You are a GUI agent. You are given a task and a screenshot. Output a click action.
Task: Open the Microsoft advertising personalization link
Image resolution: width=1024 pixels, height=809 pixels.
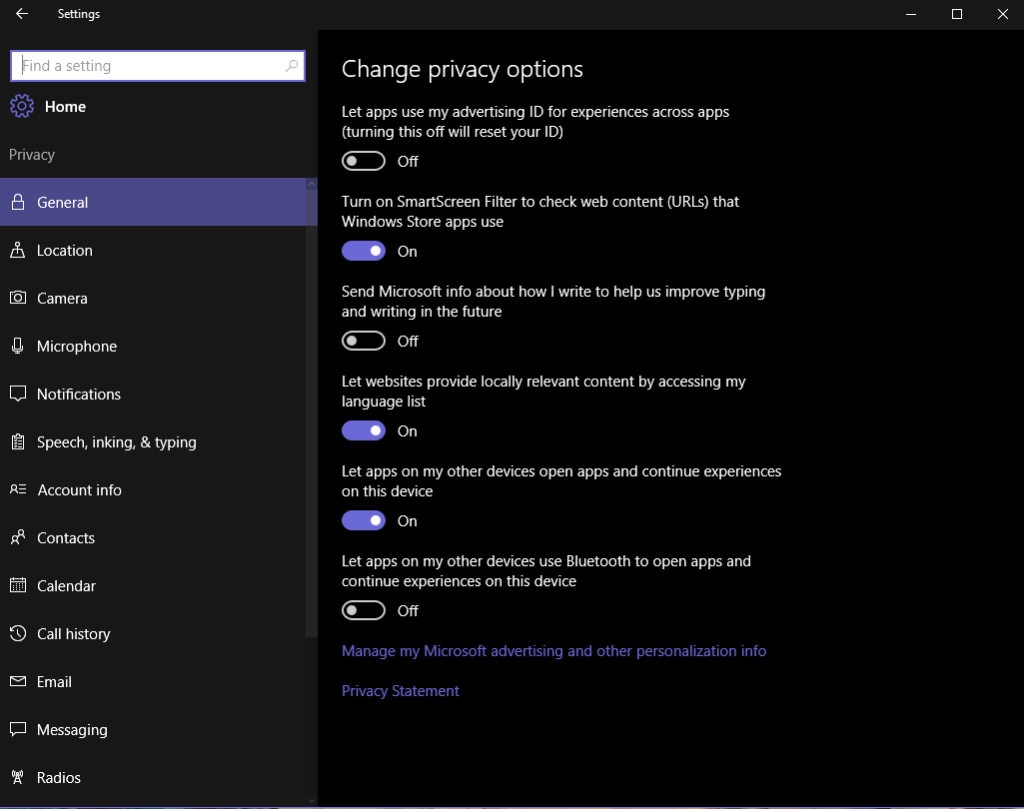pos(554,650)
